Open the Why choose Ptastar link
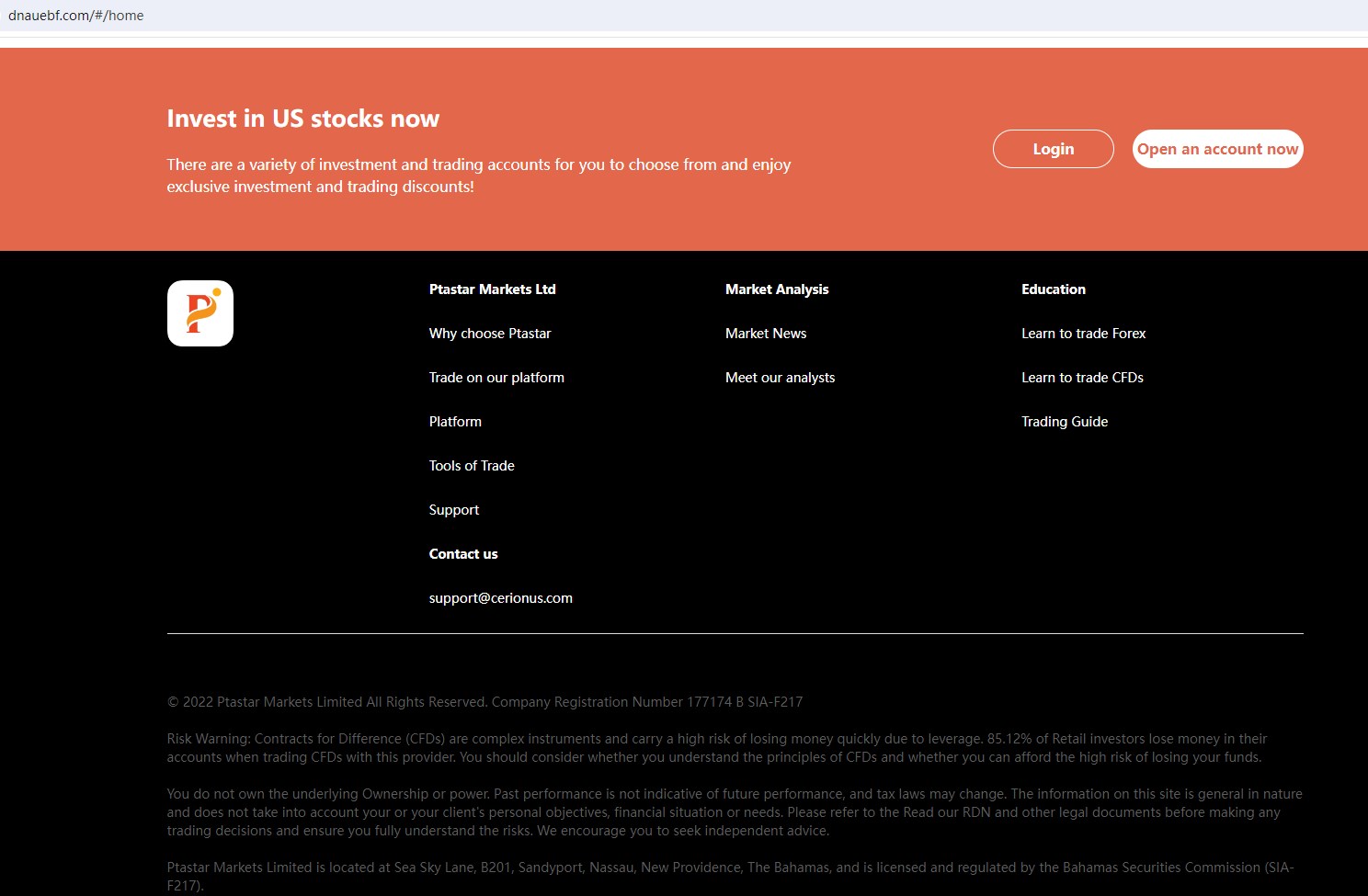Image resolution: width=1368 pixels, height=896 pixels. (x=490, y=334)
